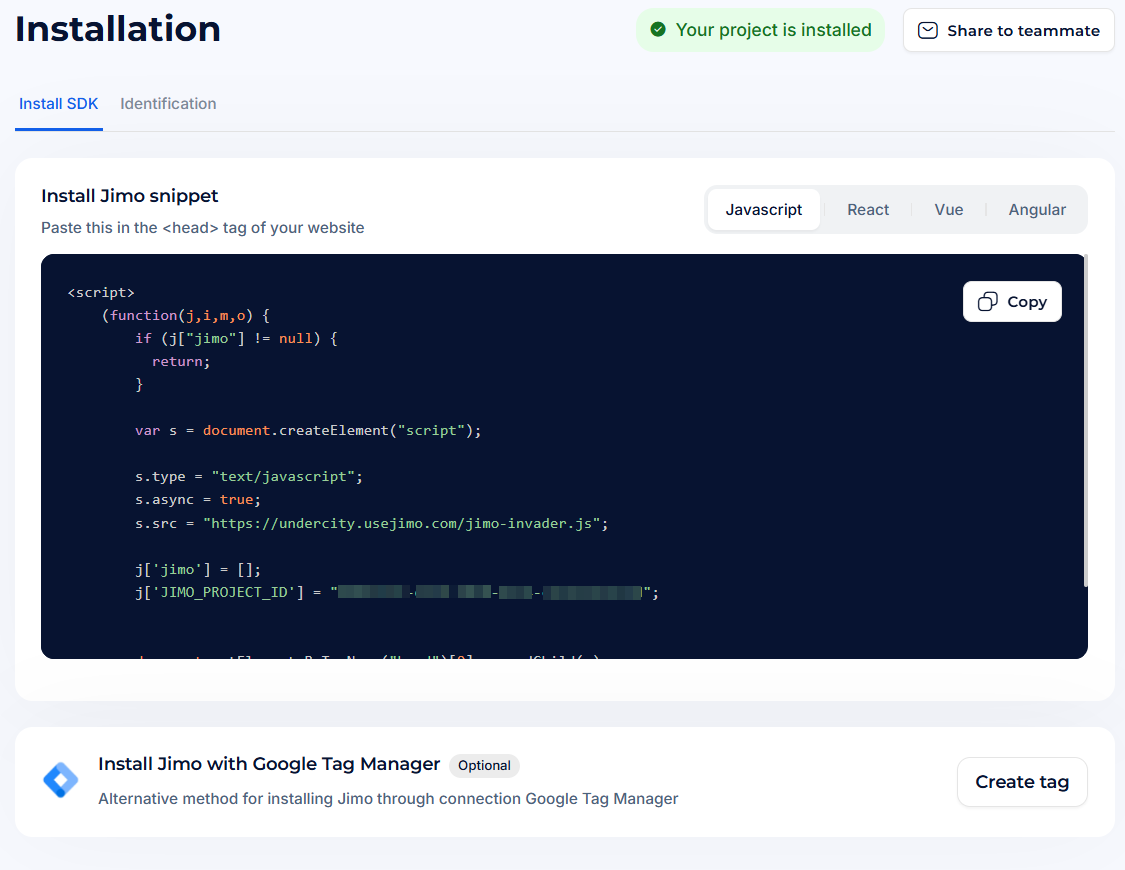Show the React installation snippet
This screenshot has width=1125, height=870.
point(868,210)
